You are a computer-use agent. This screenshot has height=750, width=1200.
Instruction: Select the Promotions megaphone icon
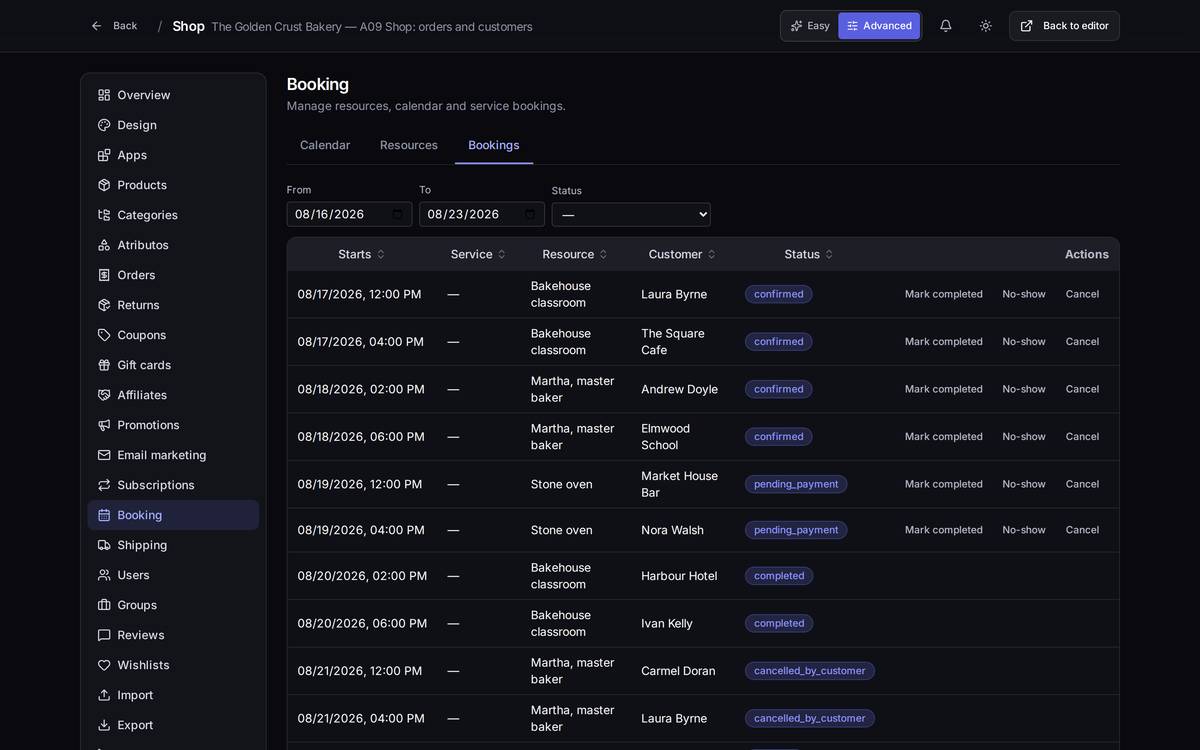pyautogui.click(x=104, y=425)
